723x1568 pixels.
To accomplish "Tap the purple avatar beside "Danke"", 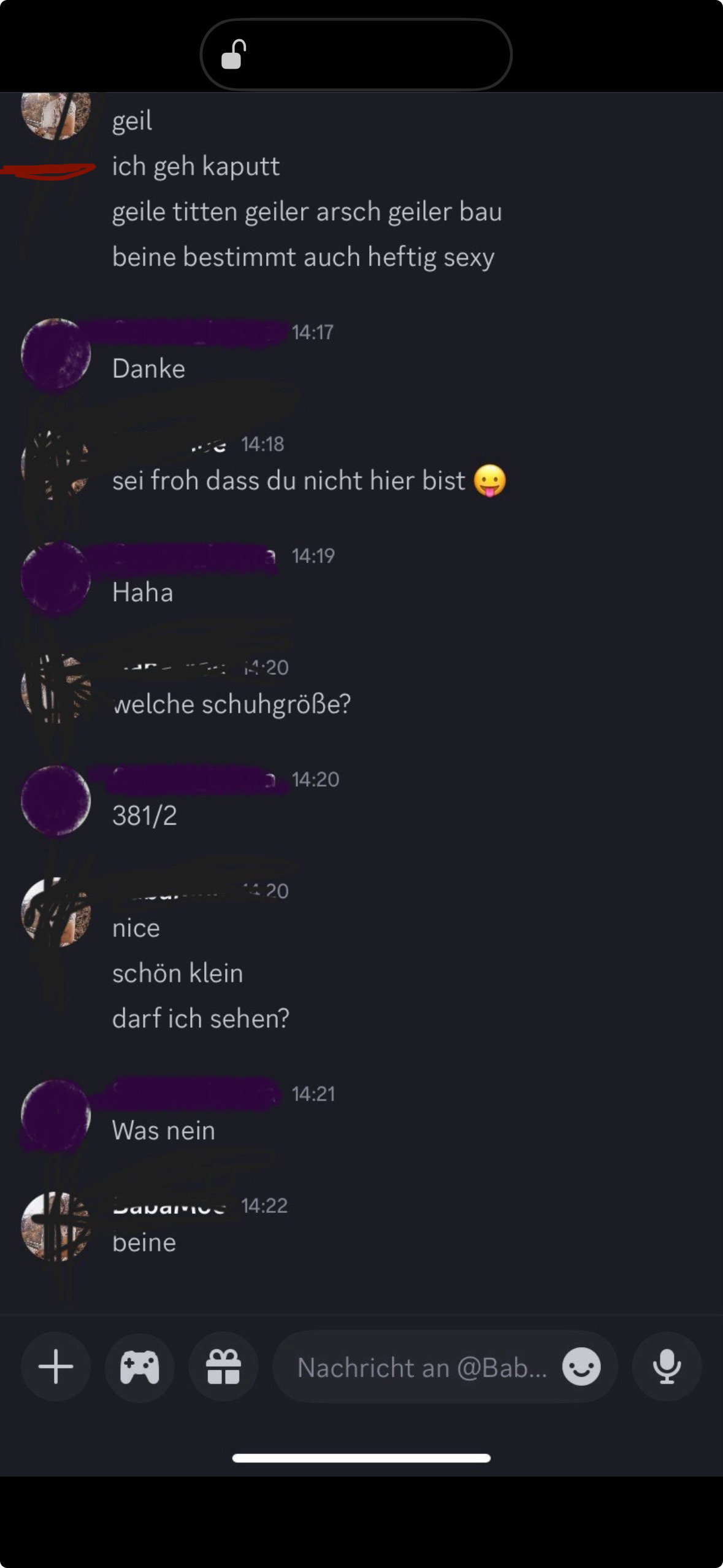I will click(x=56, y=353).
